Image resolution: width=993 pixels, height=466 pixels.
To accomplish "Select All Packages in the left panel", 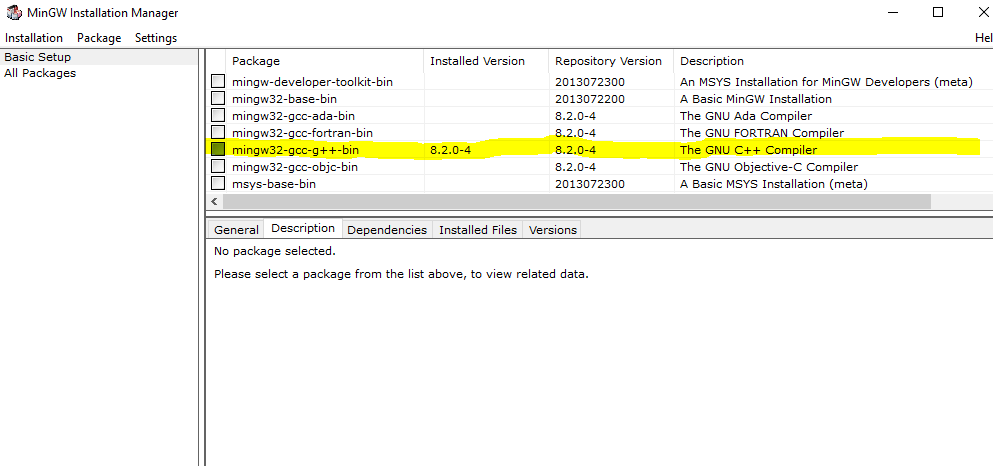I will [40, 73].
